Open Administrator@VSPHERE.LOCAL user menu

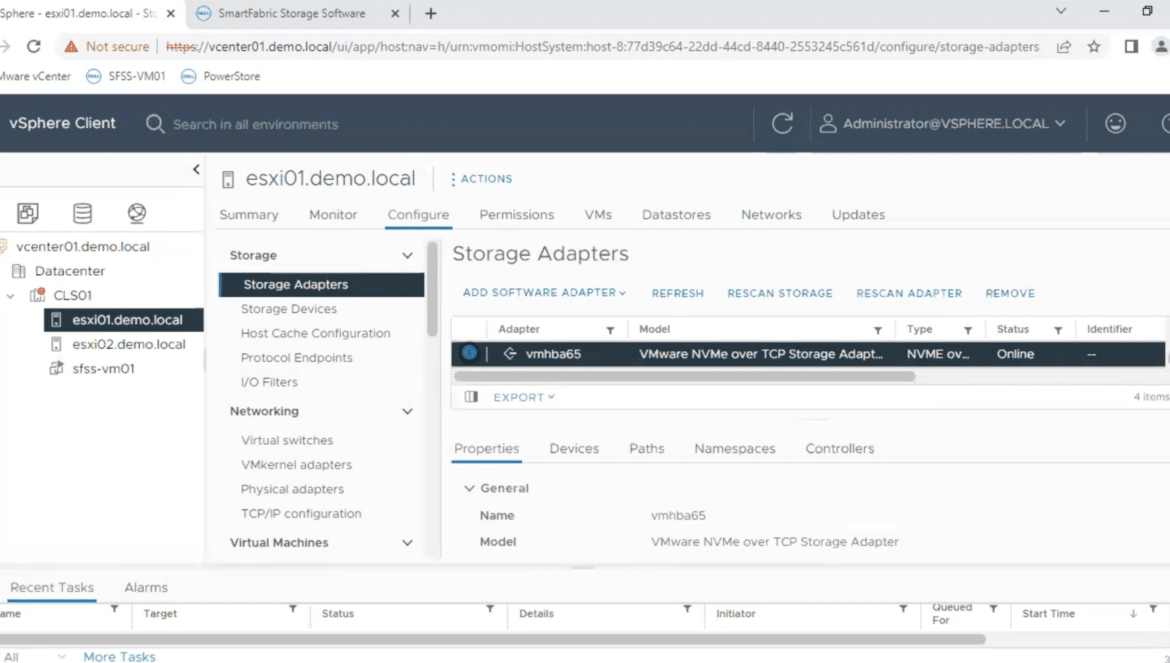tap(943, 123)
